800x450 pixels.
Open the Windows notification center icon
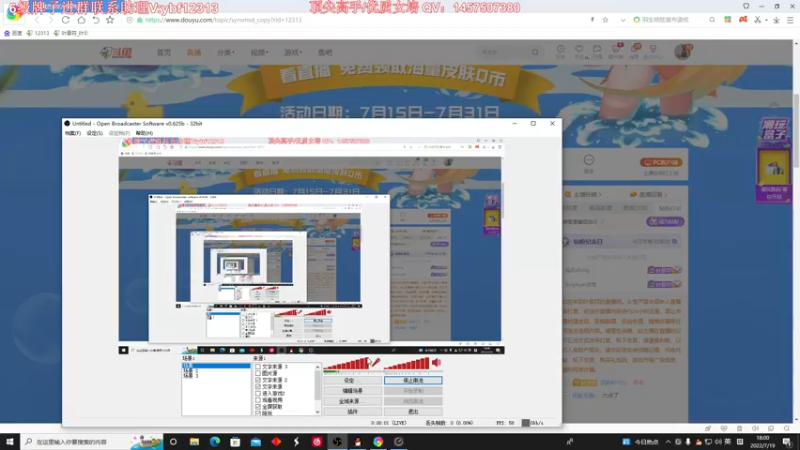(787, 441)
